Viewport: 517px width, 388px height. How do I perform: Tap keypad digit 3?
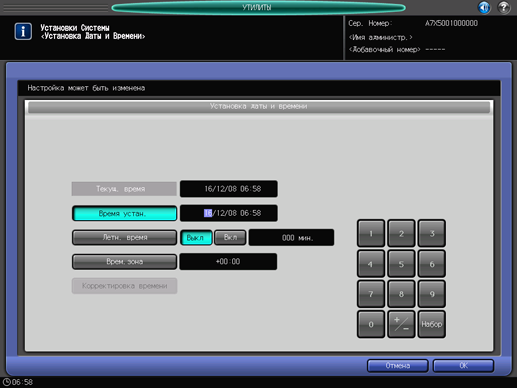[x=432, y=233]
